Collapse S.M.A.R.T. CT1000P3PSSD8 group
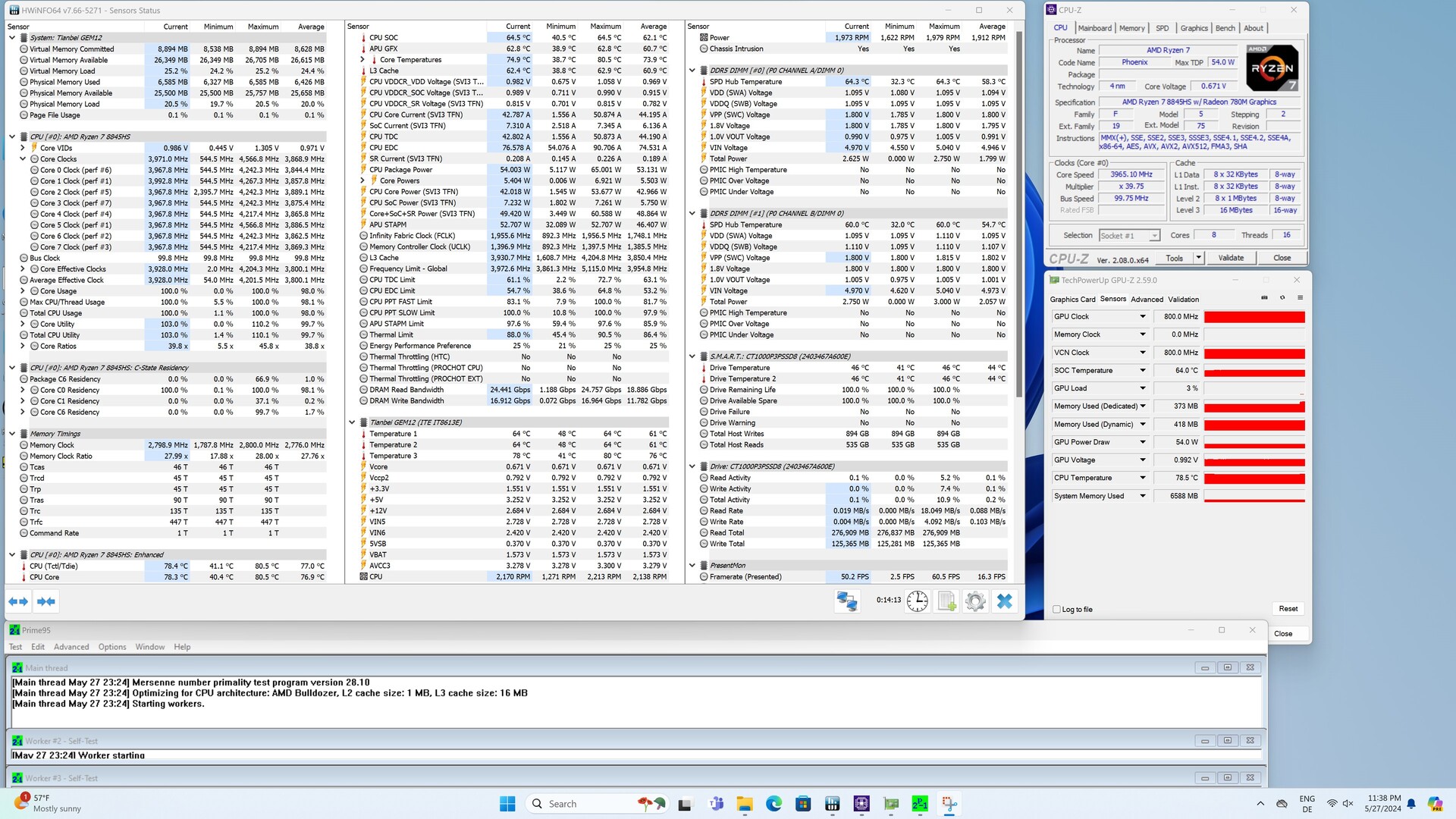The height and width of the screenshot is (819, 1456). pyautogui.click(x=692, y=356)
